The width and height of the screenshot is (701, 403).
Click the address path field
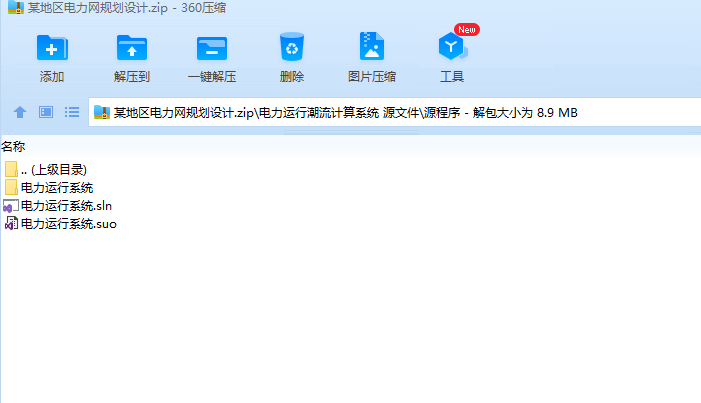coord(395,112)
